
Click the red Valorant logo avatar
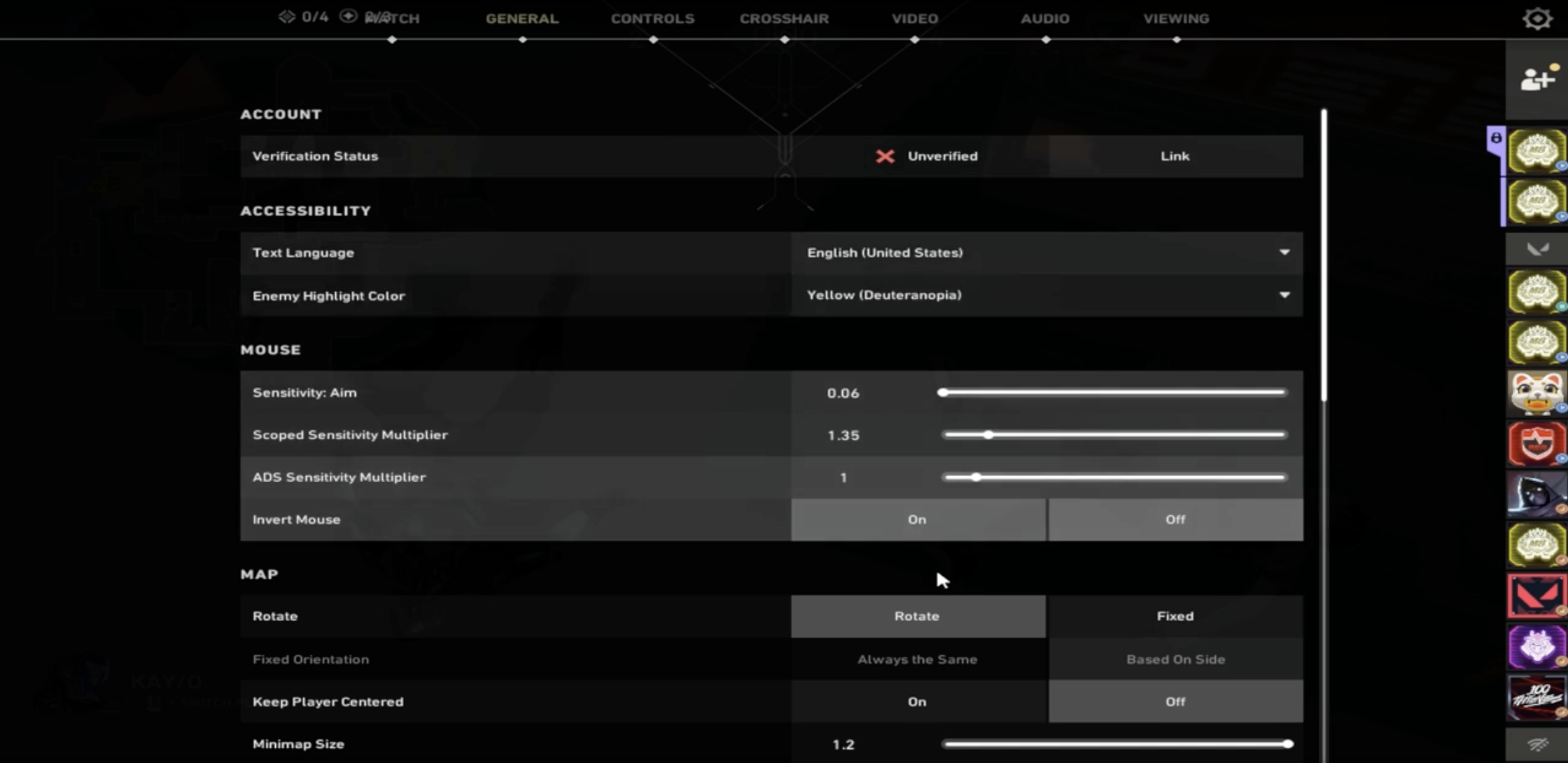pos(1536,596)
